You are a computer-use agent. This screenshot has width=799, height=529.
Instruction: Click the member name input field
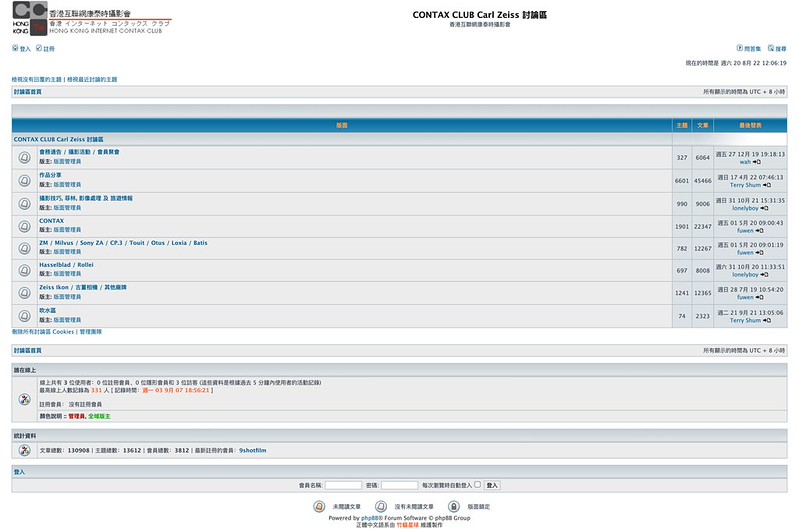343,485
